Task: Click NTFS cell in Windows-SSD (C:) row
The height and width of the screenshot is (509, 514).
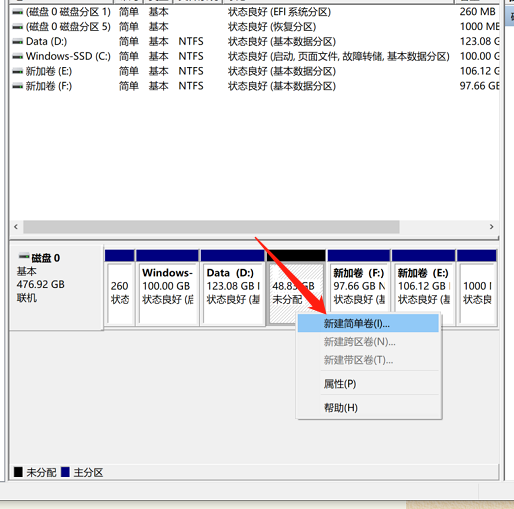Action: click(191, 56)
